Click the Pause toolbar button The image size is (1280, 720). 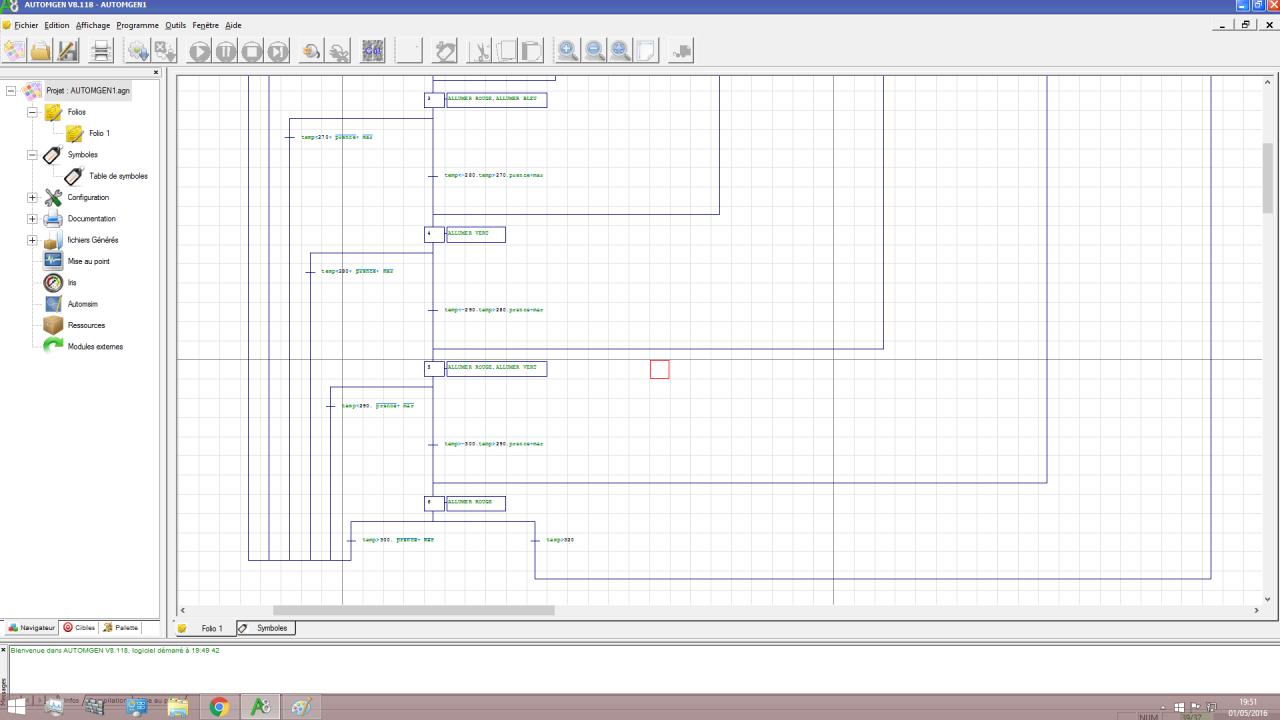pos(226,51)
